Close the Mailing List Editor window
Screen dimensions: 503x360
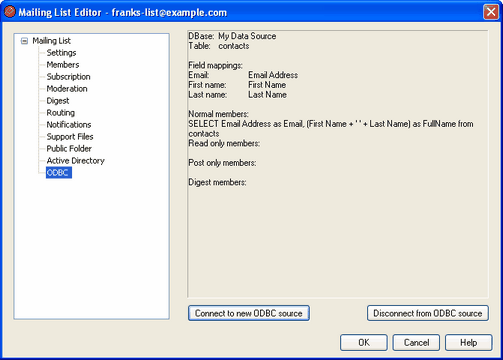491,12
